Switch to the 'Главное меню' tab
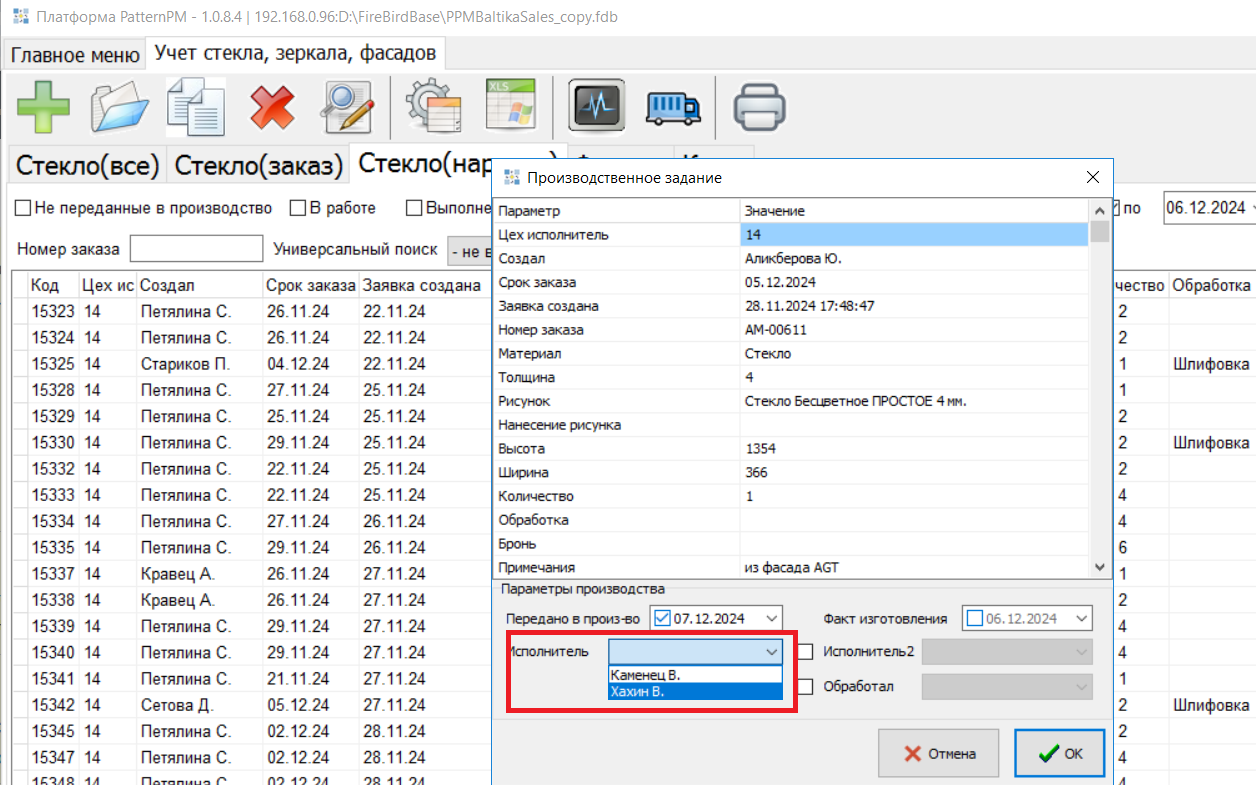The width and height of the screenshot is (1256, 785). 75,55
